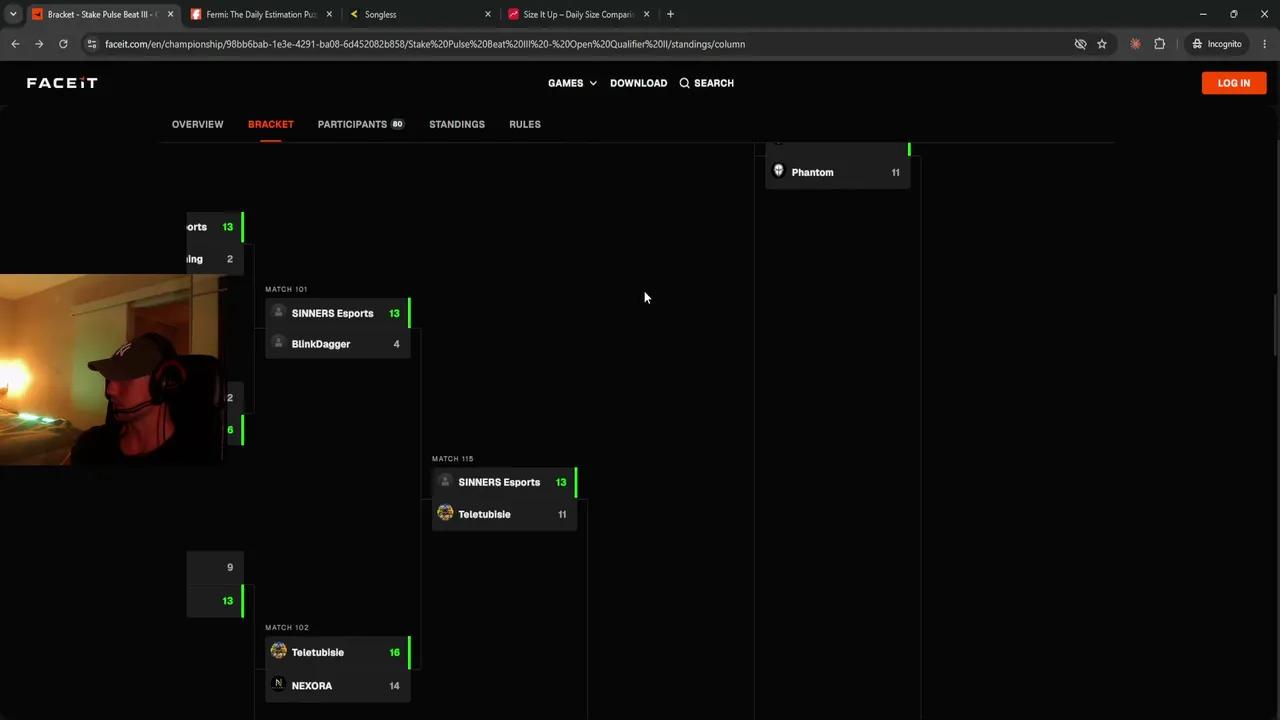Click the Phantom team row
1280x720 pixels.
click(x=838, y=172)
